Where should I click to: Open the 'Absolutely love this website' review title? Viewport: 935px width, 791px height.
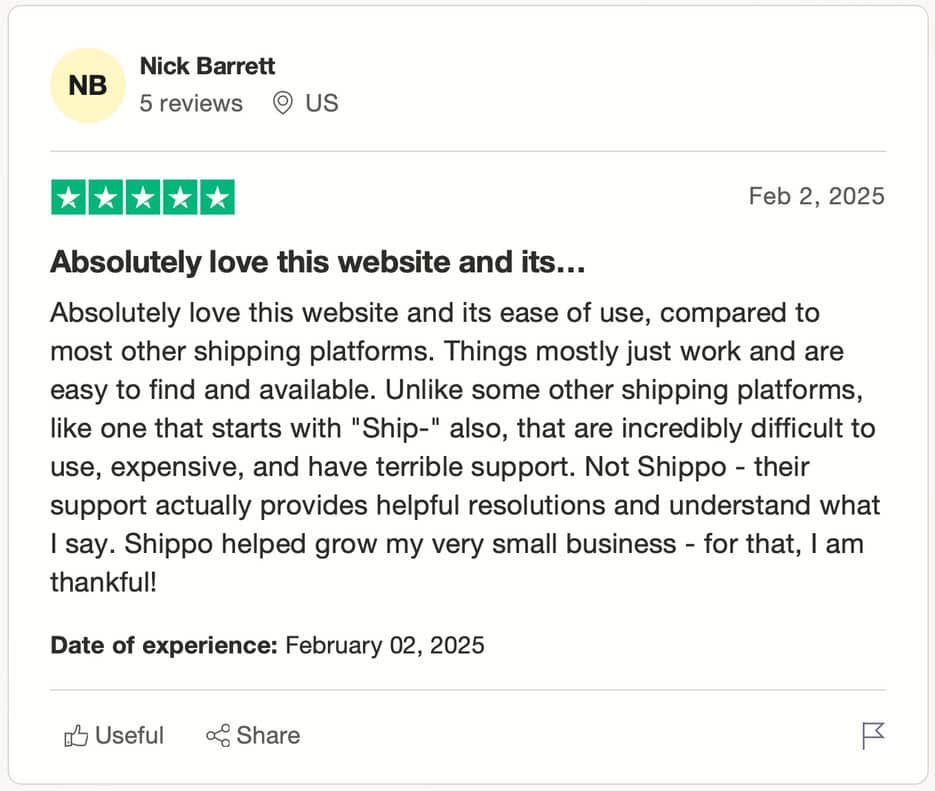[317, 262]
